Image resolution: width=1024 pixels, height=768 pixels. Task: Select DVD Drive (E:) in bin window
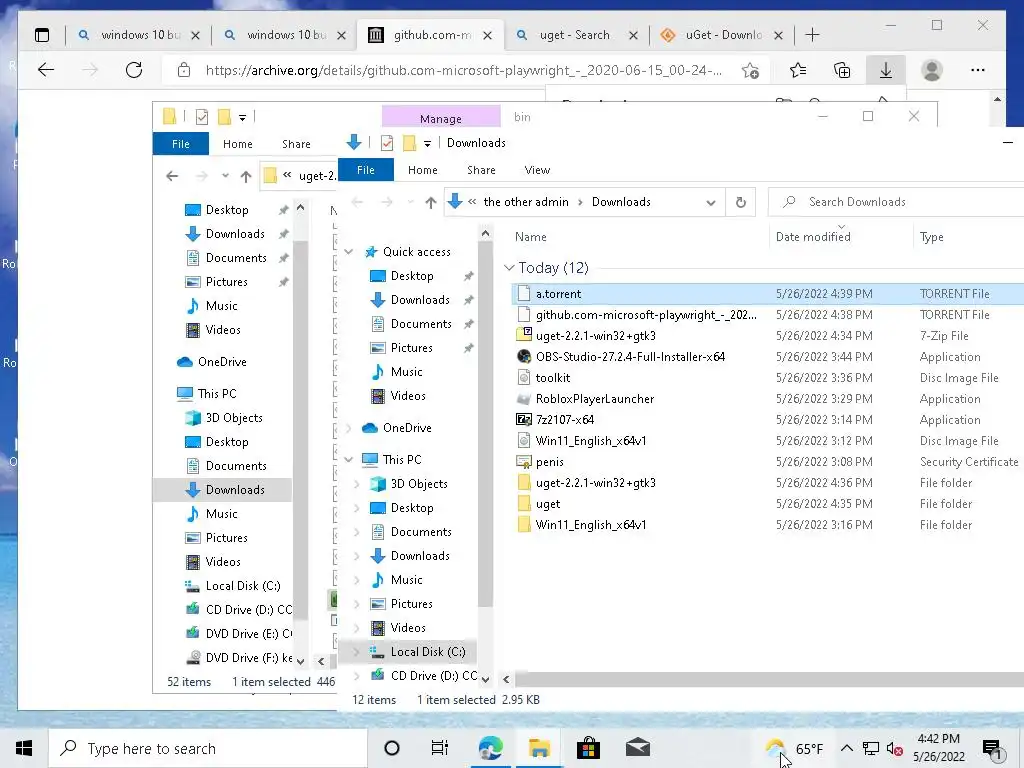(x=238, y=633)
